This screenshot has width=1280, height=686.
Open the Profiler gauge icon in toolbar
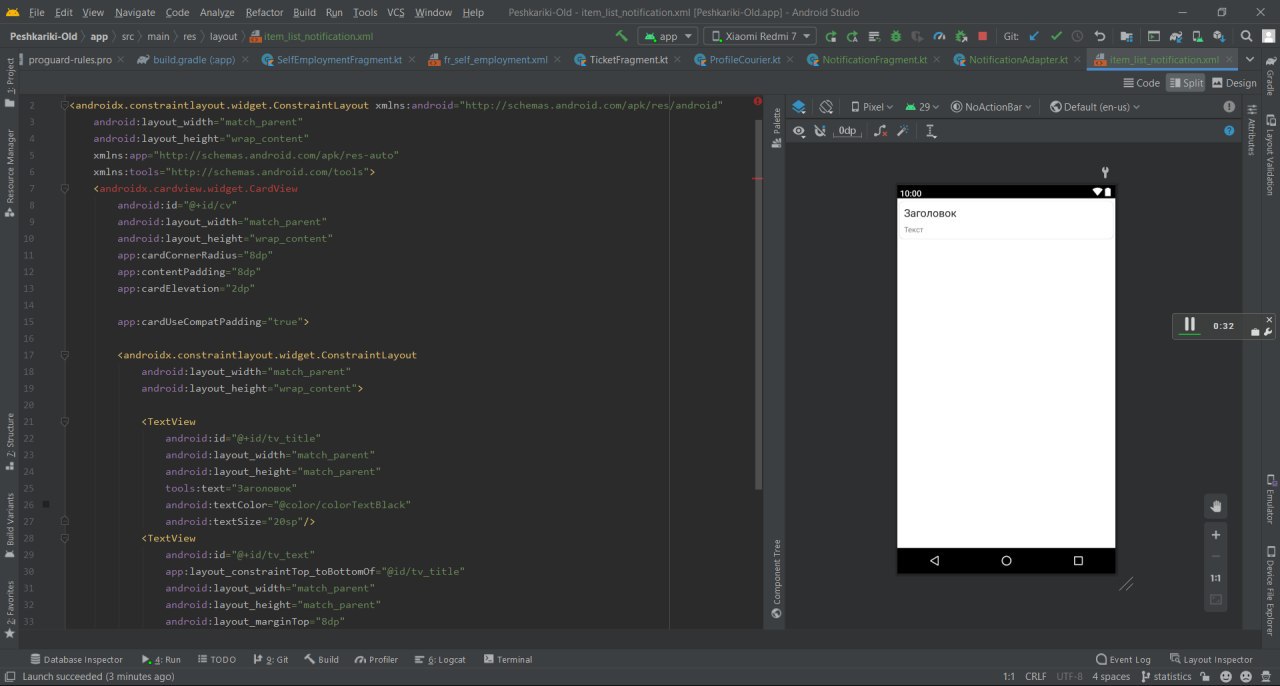coord(939,36)
